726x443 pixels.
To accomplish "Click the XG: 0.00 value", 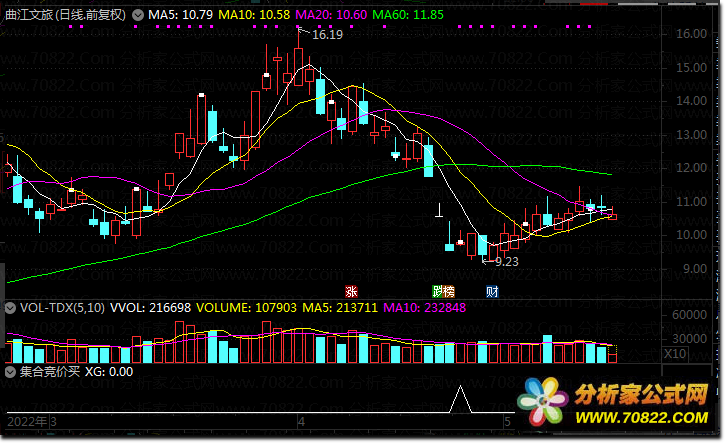I will tap(109, 372).
